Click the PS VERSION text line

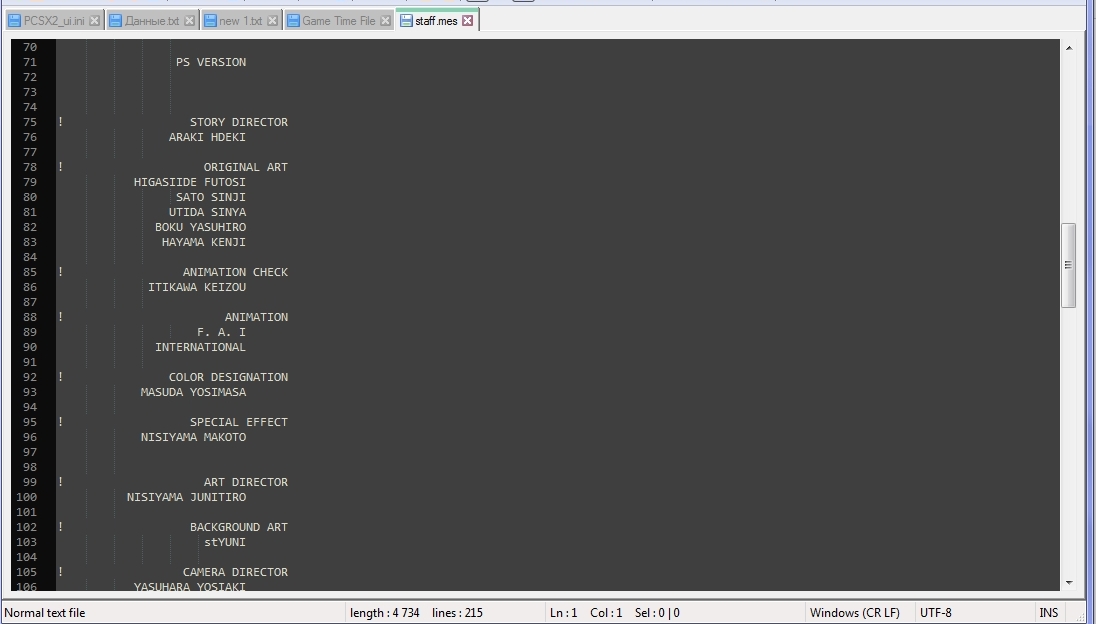pos(211,62)
